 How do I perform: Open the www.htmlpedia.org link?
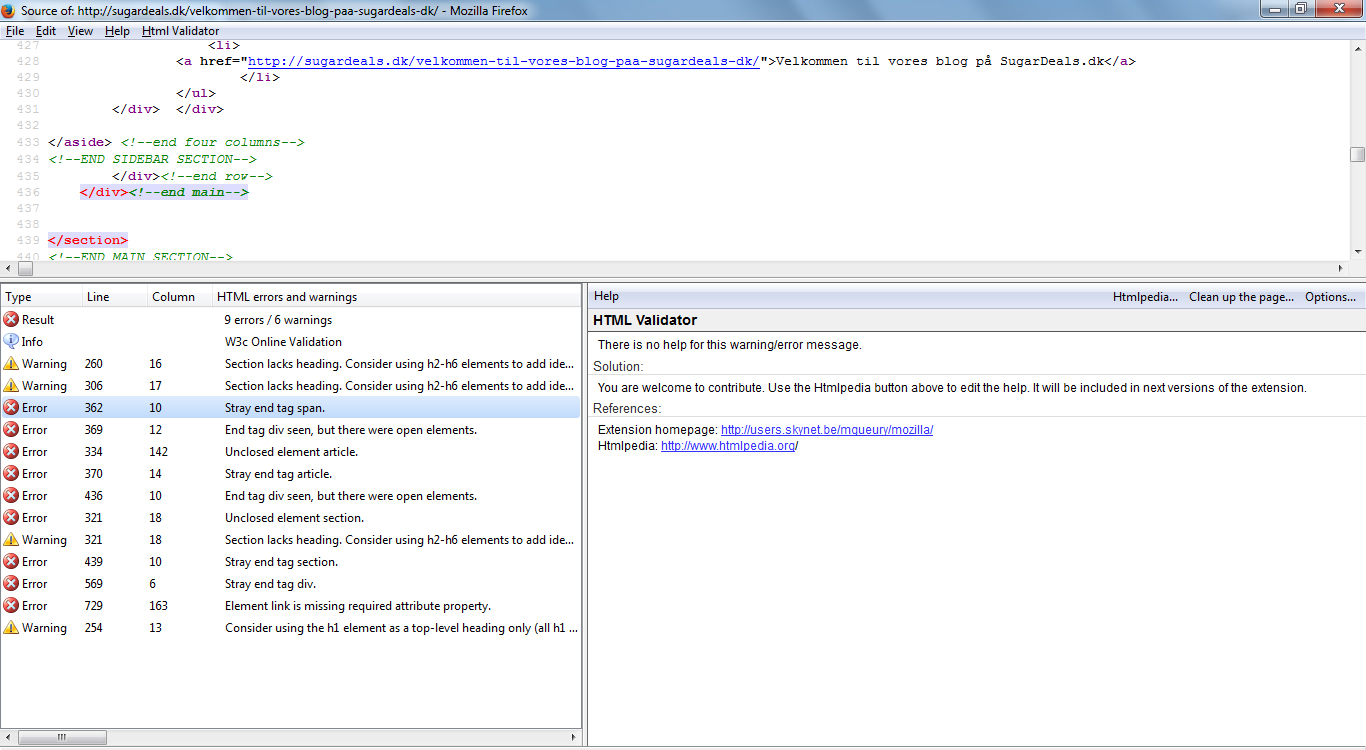(x=727, y=446)
